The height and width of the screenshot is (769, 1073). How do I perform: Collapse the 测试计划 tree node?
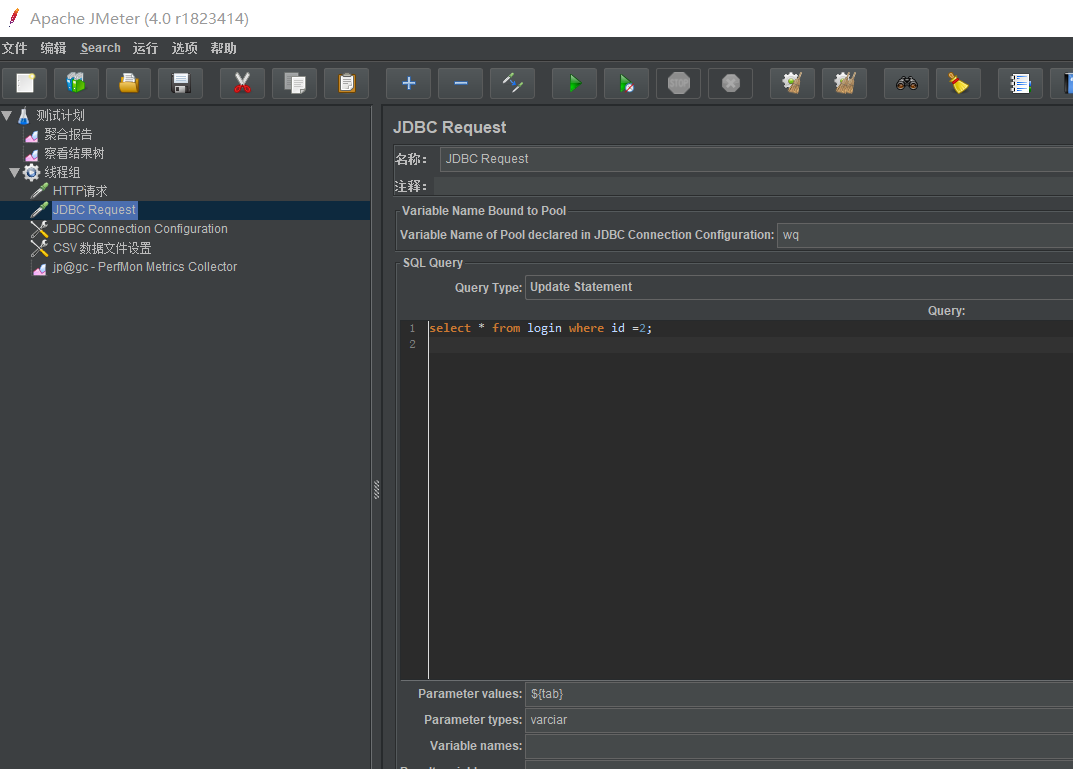pos(7,116)
